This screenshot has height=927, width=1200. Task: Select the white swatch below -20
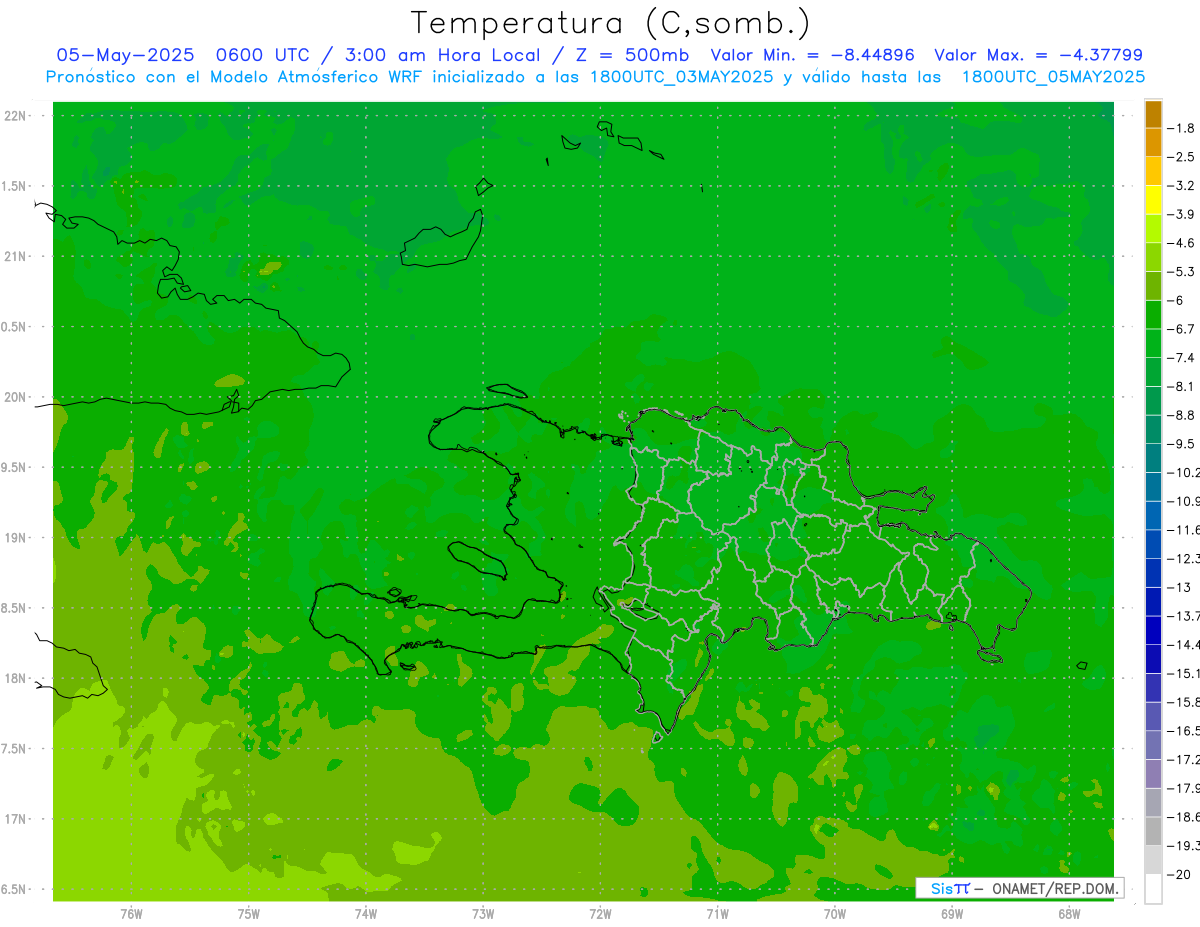coord(1153,888)
